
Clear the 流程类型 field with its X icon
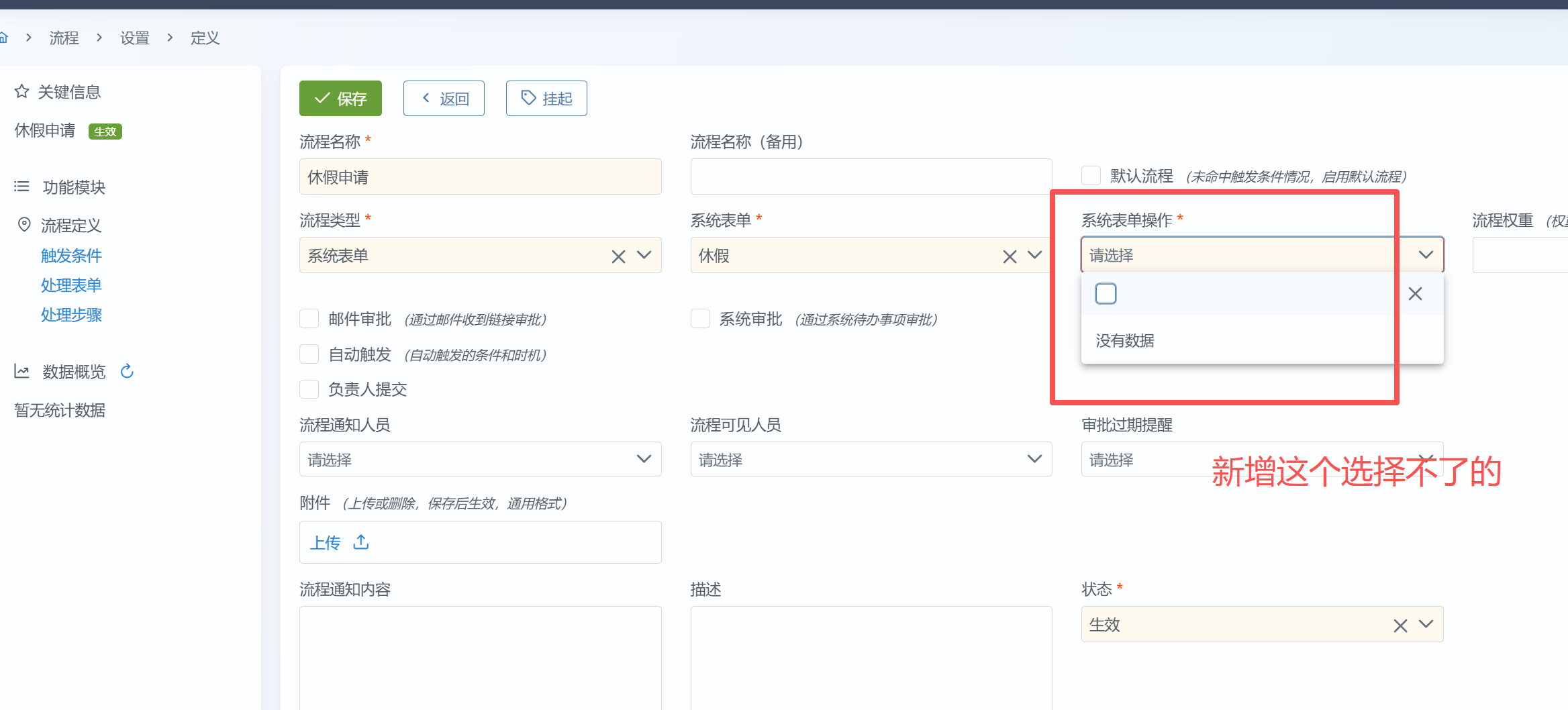618,256
